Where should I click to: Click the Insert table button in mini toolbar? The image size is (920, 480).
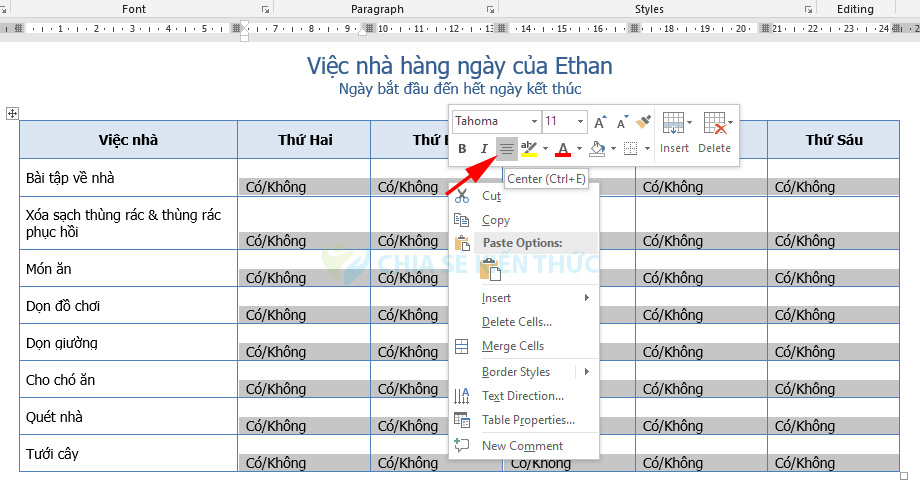pos(674,131)
